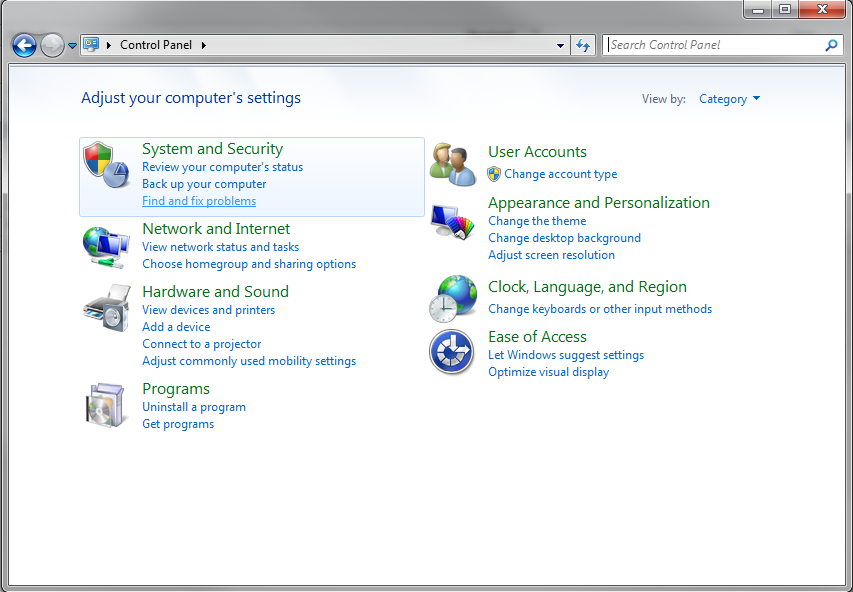Click the UAC shield beside Change account type

pyautogui.click(x=494, y=174)
